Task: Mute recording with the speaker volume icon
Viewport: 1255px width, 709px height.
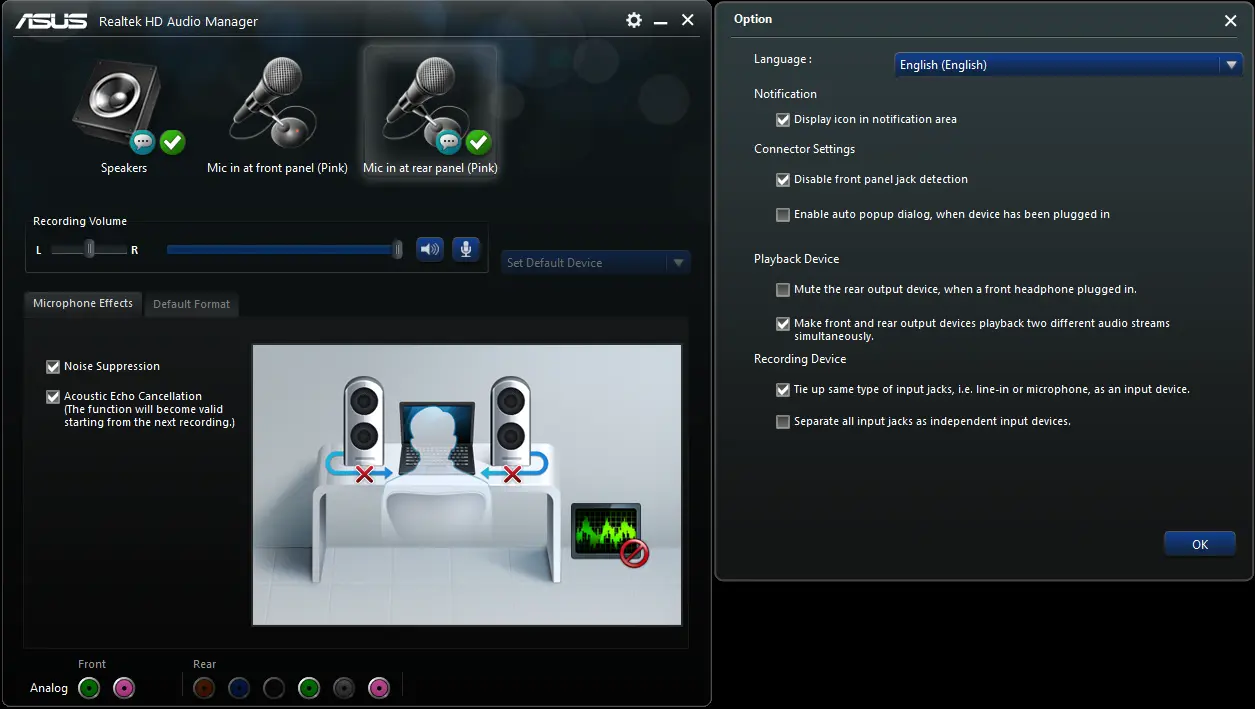Action: coord(430,249)
